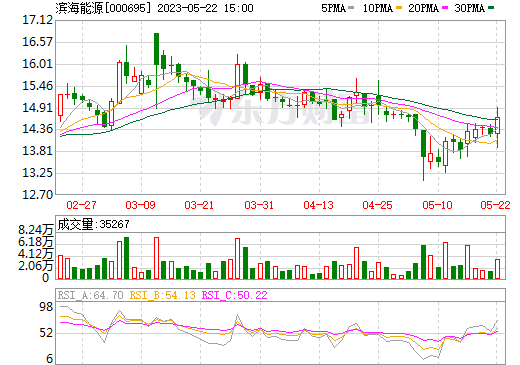The image size is (520, 365).
Task: Click the magenta 20PMA color marker
Action: [x=445, y=8]
